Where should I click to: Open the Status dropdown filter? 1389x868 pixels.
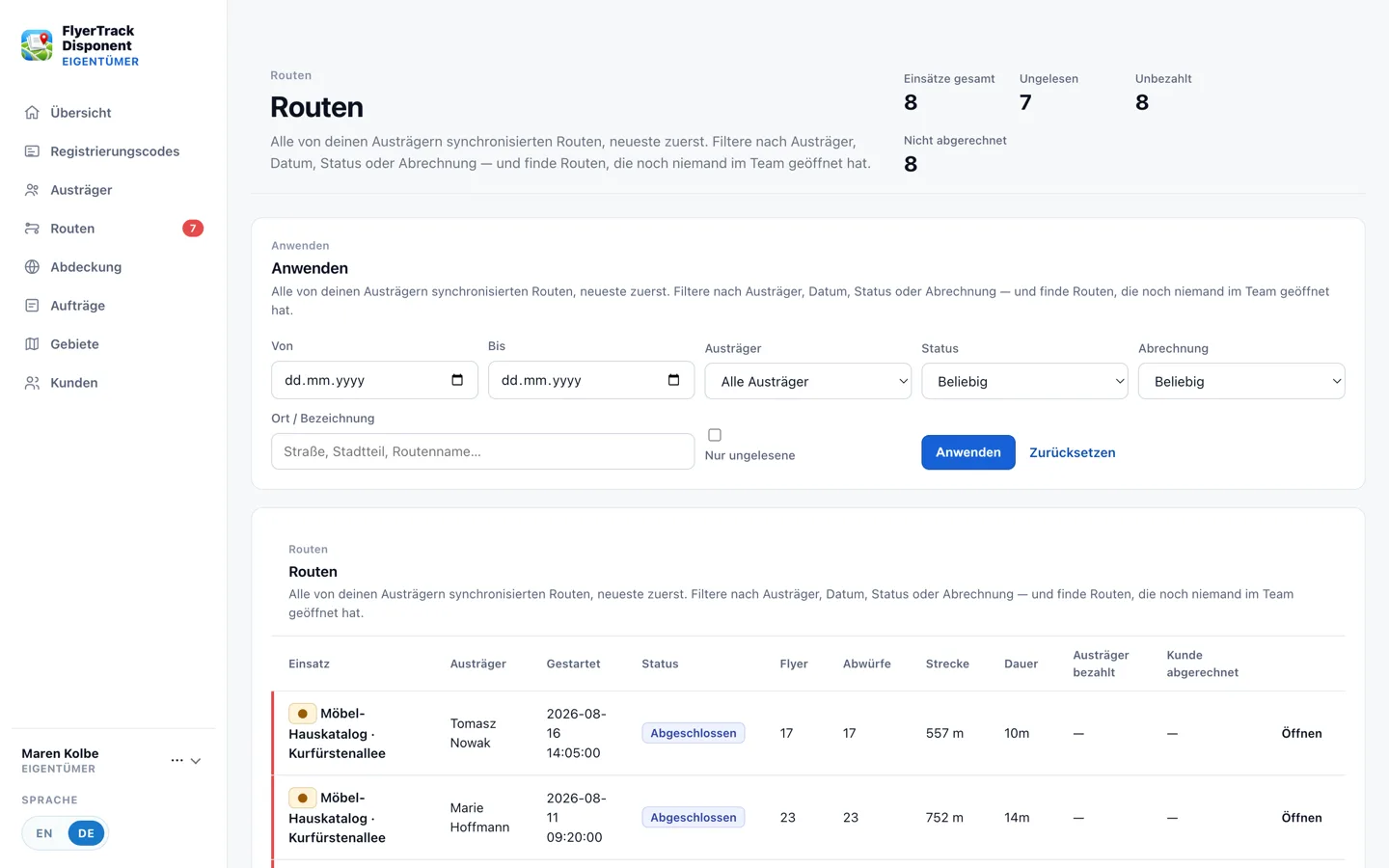[x=1024, y=381]
